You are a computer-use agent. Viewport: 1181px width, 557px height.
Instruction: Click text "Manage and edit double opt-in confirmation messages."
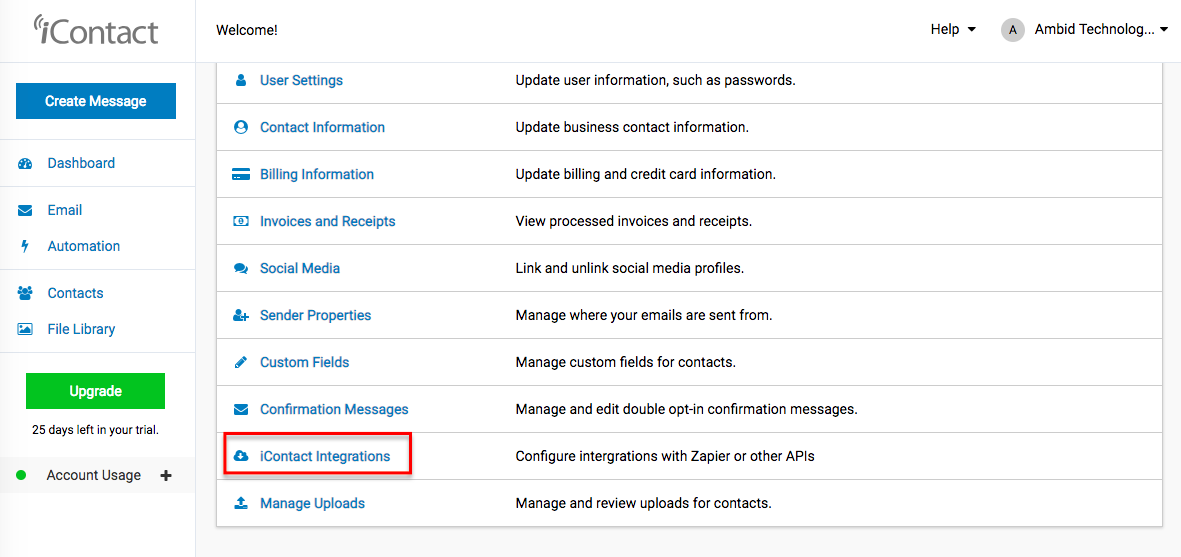coord(687,409)
